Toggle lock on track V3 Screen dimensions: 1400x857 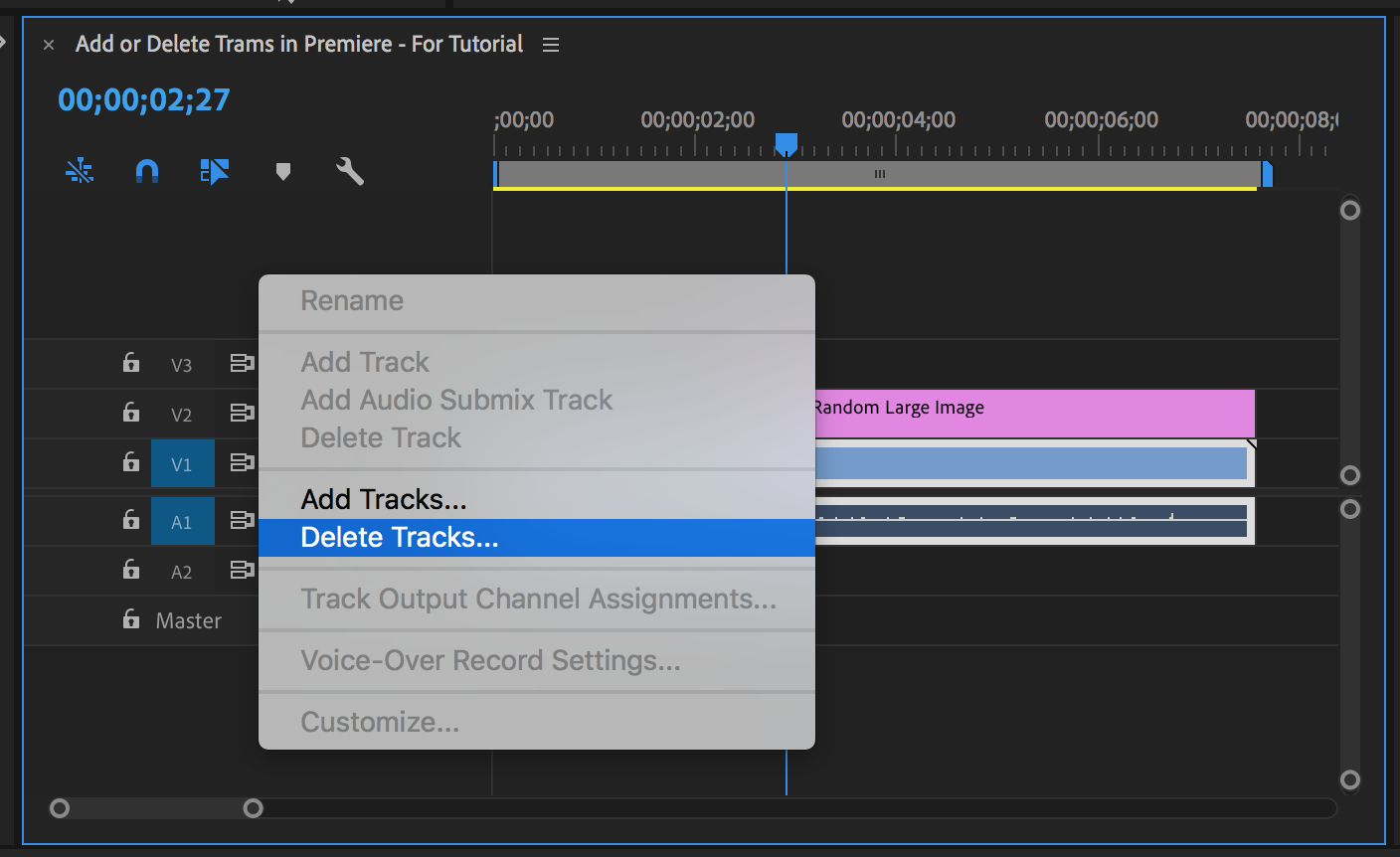131,362
